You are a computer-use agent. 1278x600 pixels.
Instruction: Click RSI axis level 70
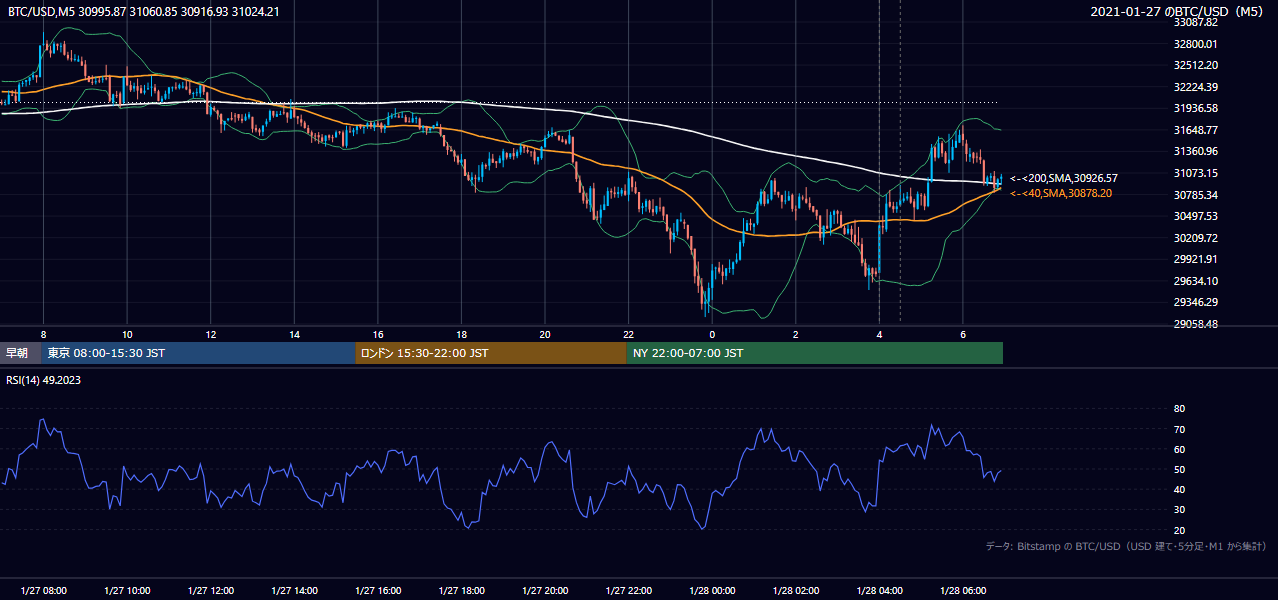1180,429
